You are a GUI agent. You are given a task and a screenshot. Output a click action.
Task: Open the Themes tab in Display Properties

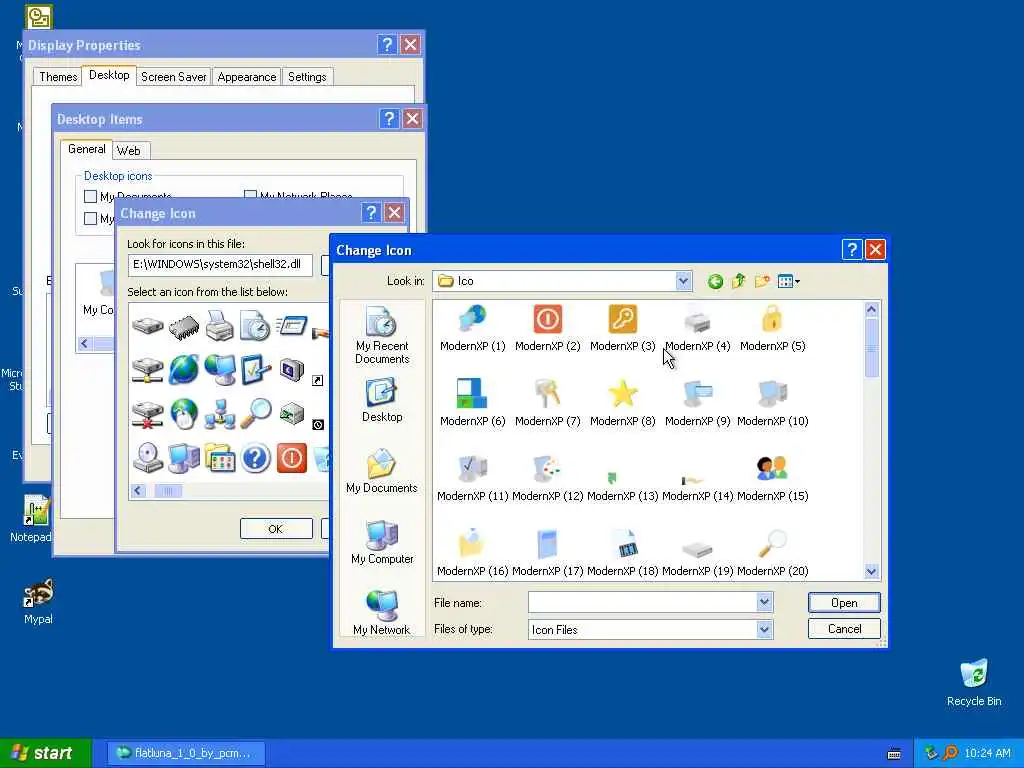click(x=58, y=77)
